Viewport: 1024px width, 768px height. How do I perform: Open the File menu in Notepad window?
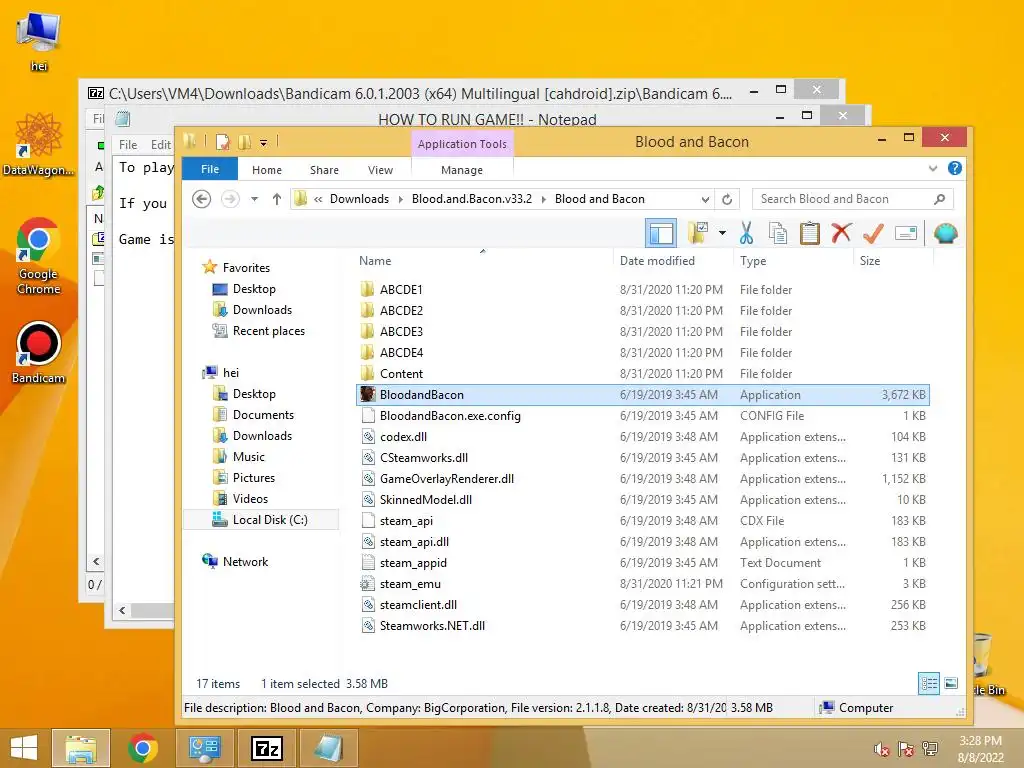tap(128, 145)
